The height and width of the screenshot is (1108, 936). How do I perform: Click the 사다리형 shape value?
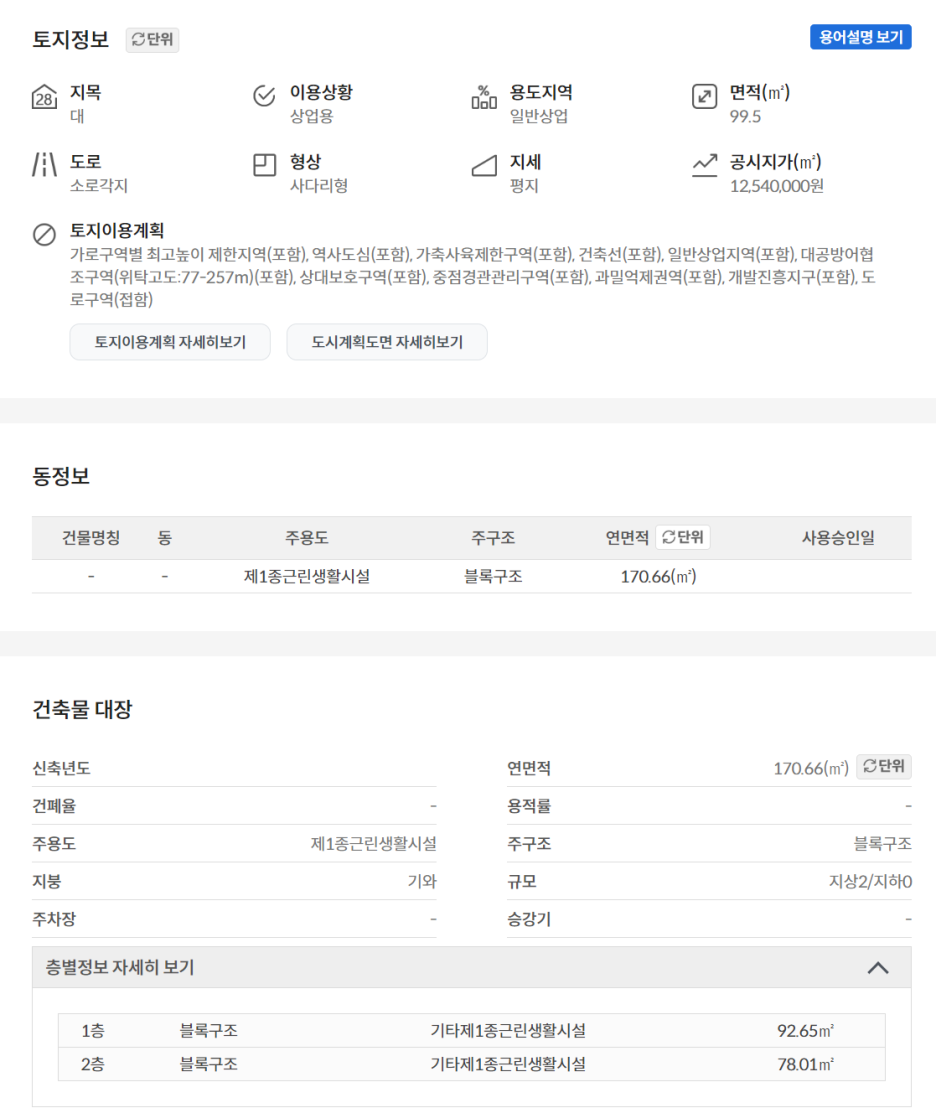pos(319,186)
